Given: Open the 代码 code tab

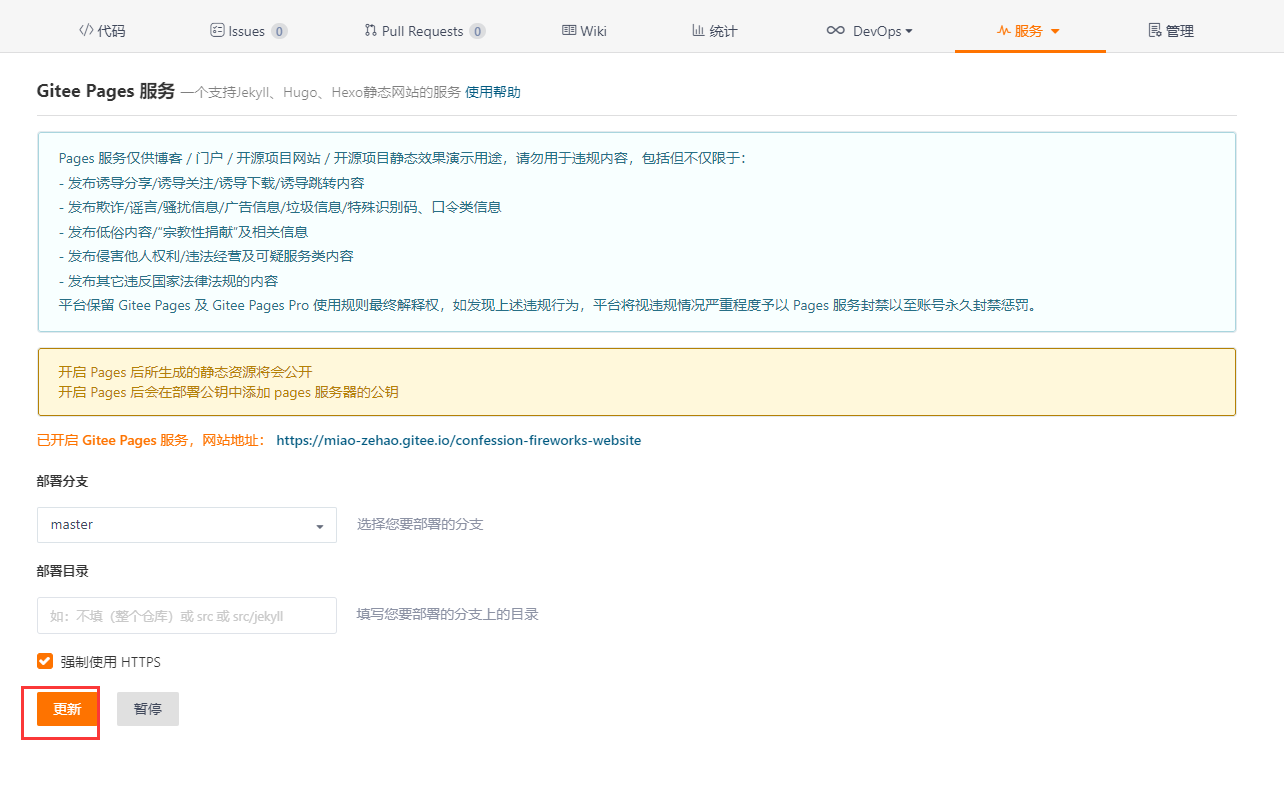Looking at the screenshot, I should click(x=102, y=31).
